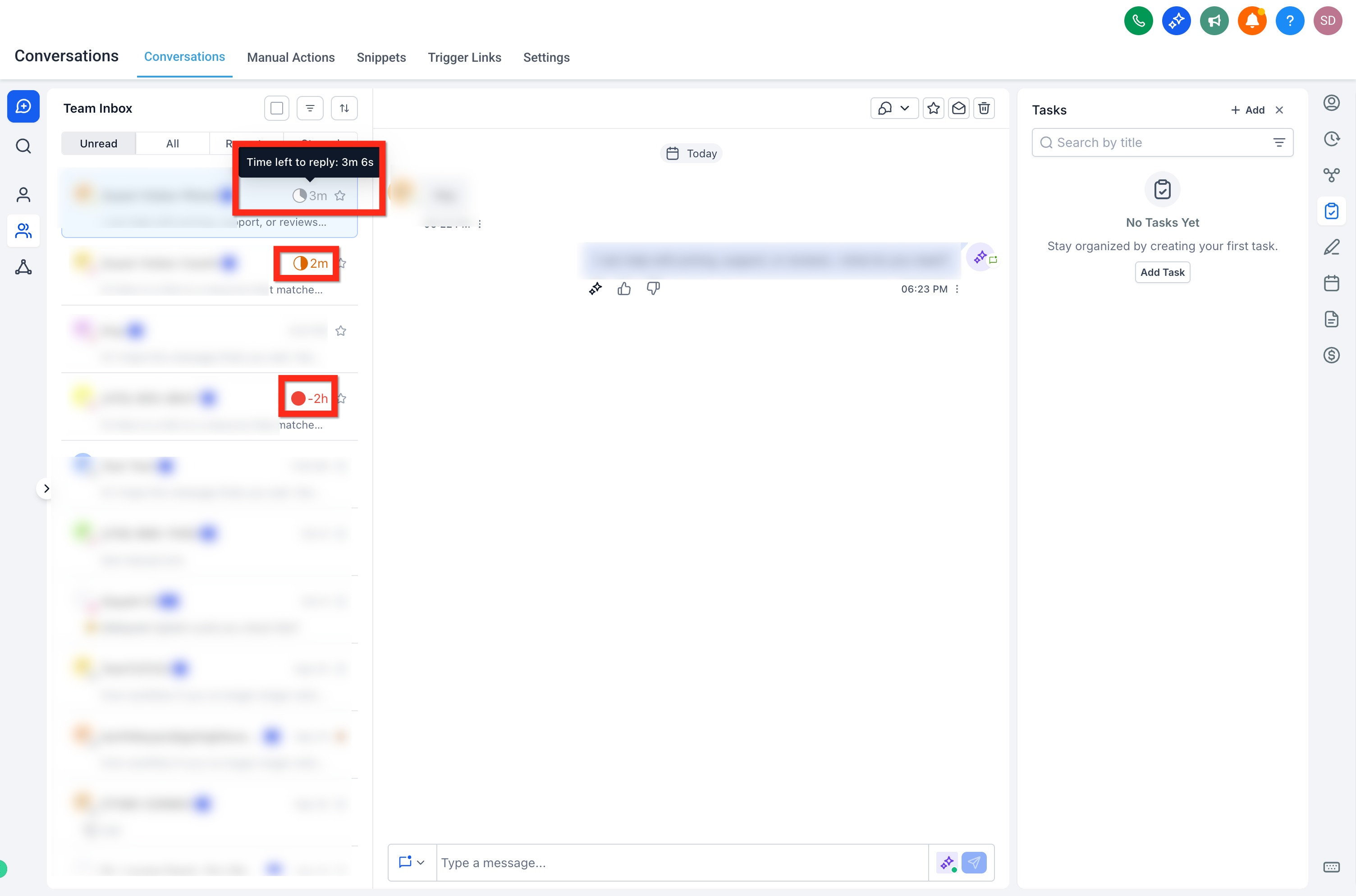Select the All filter tab

point(173,143)
